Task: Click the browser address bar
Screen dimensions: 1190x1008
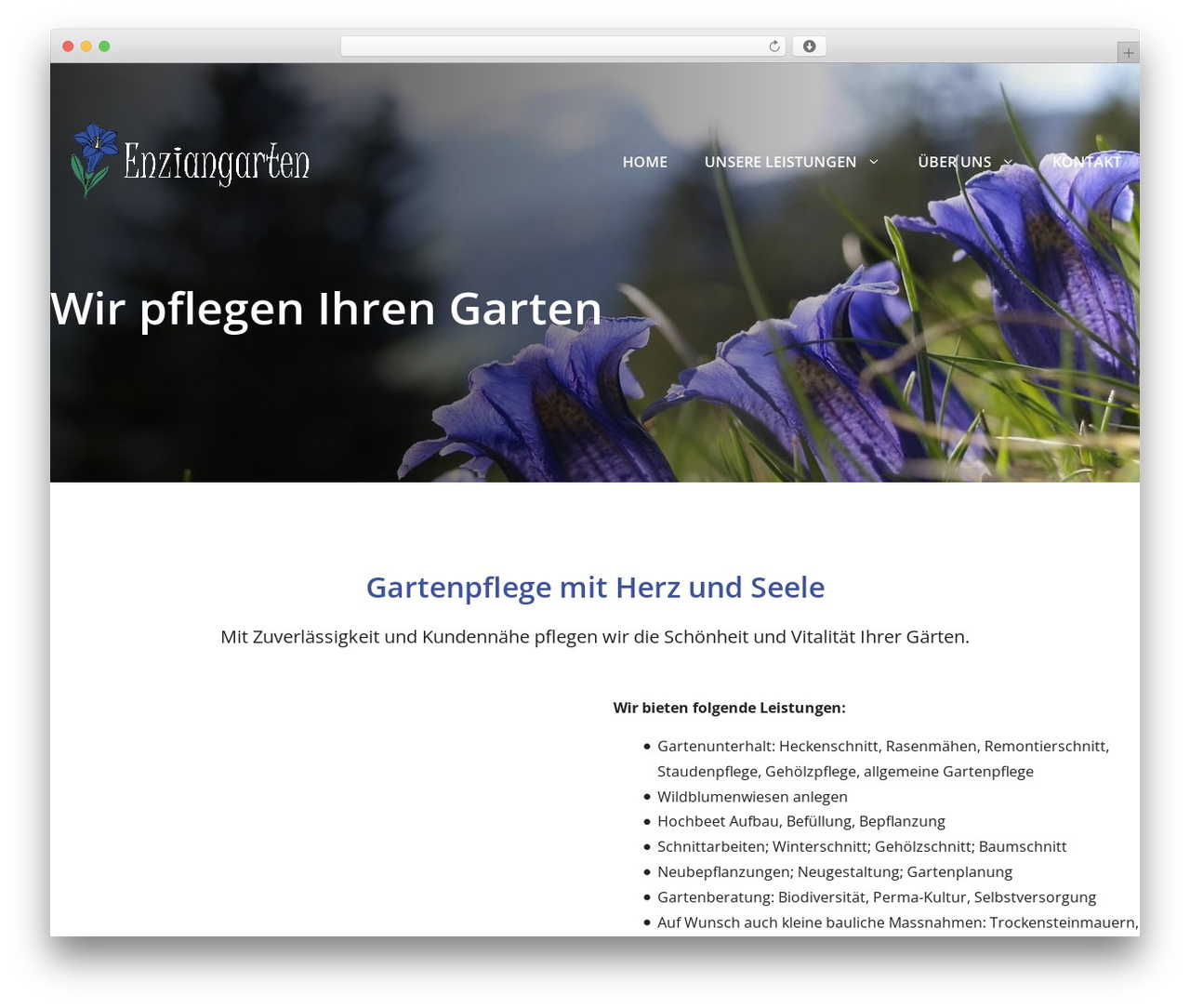Action: (562, 46)
